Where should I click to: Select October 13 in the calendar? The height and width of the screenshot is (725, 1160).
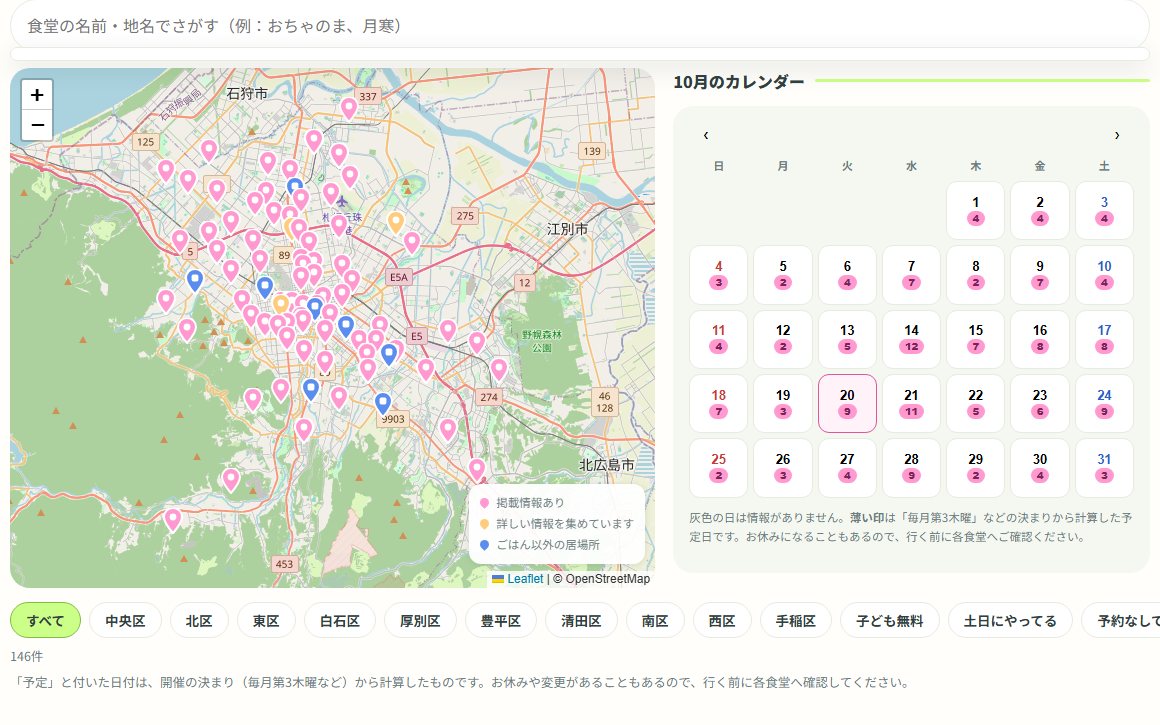click(x=847, y=339)
